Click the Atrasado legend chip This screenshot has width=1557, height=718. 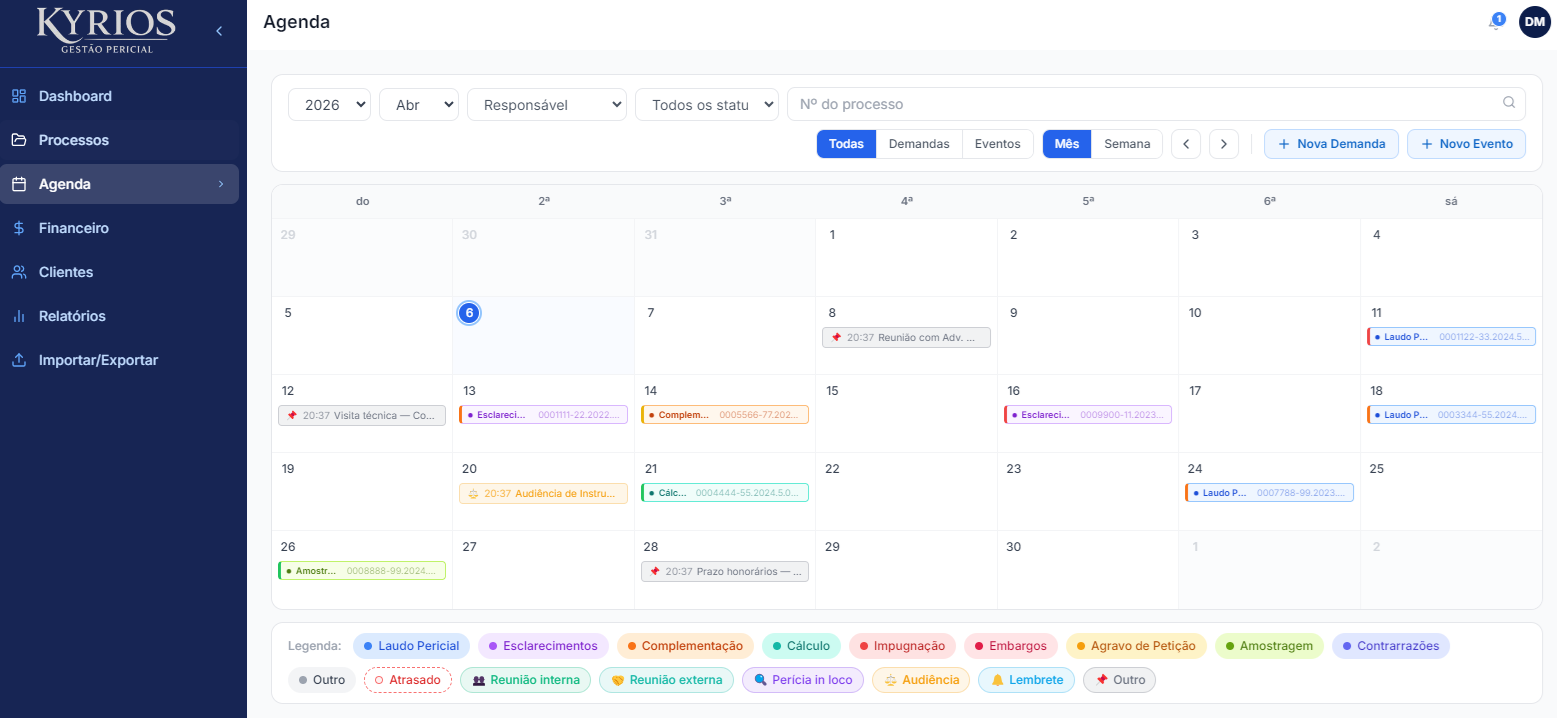pos(408,680)
